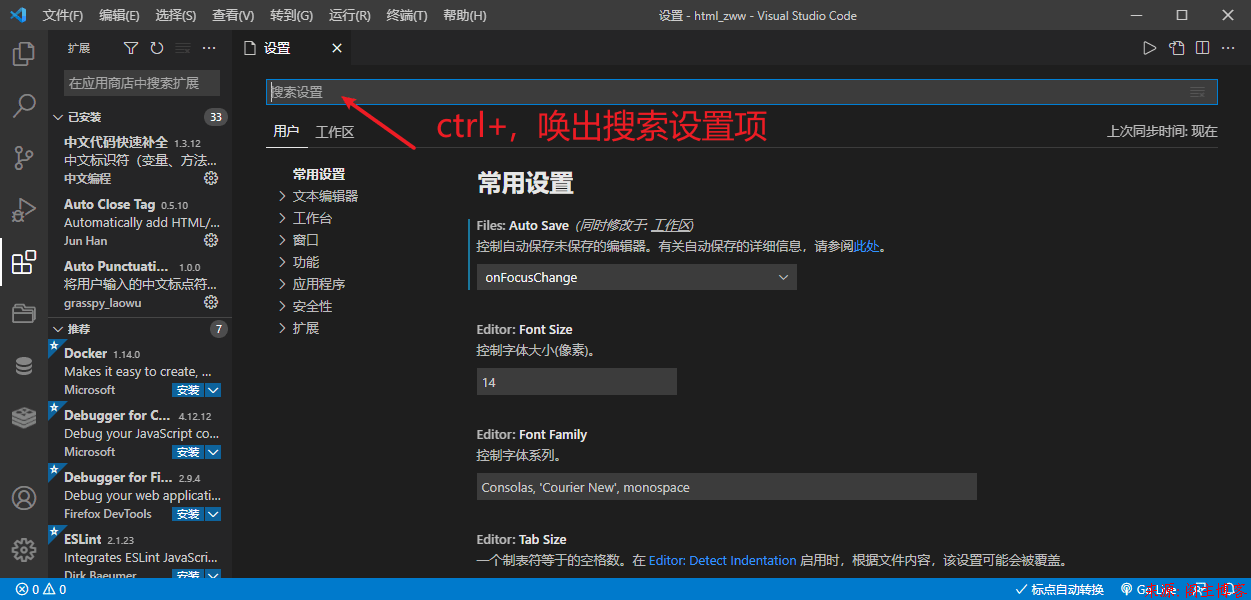1251x600 pixels.
Task: Open the Accounts icon in activity bar
Action: coord(24,498)
